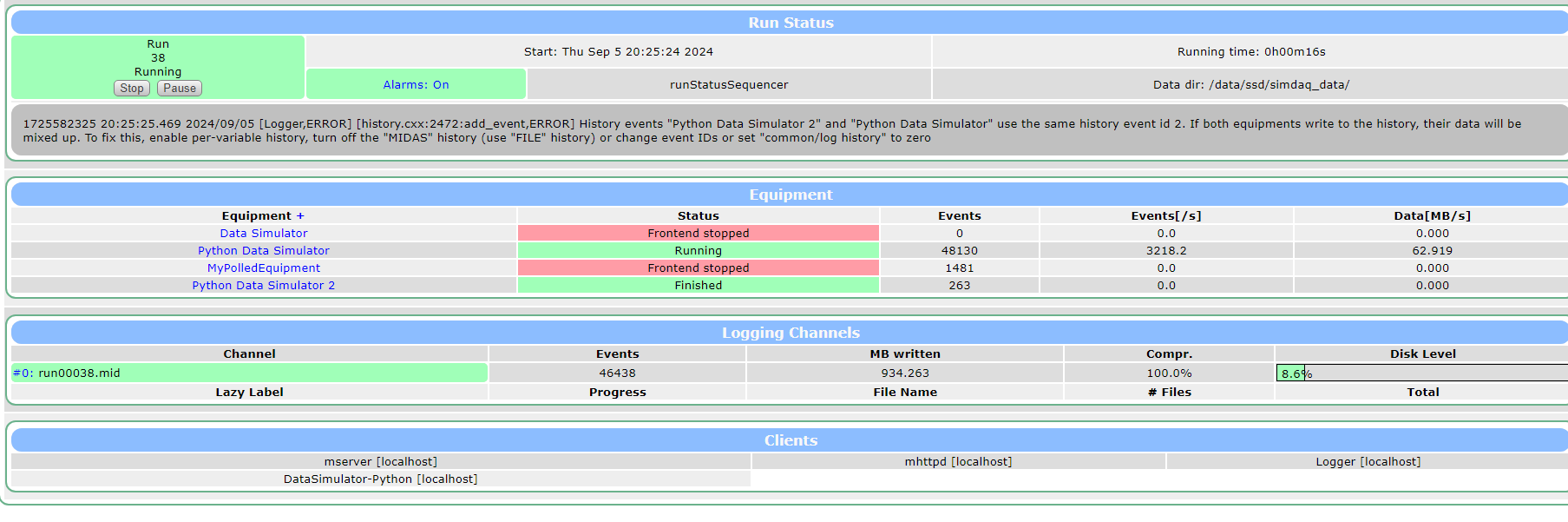
Task: Click the Running time: 0h00m16s text
Action: (1251, 51)
